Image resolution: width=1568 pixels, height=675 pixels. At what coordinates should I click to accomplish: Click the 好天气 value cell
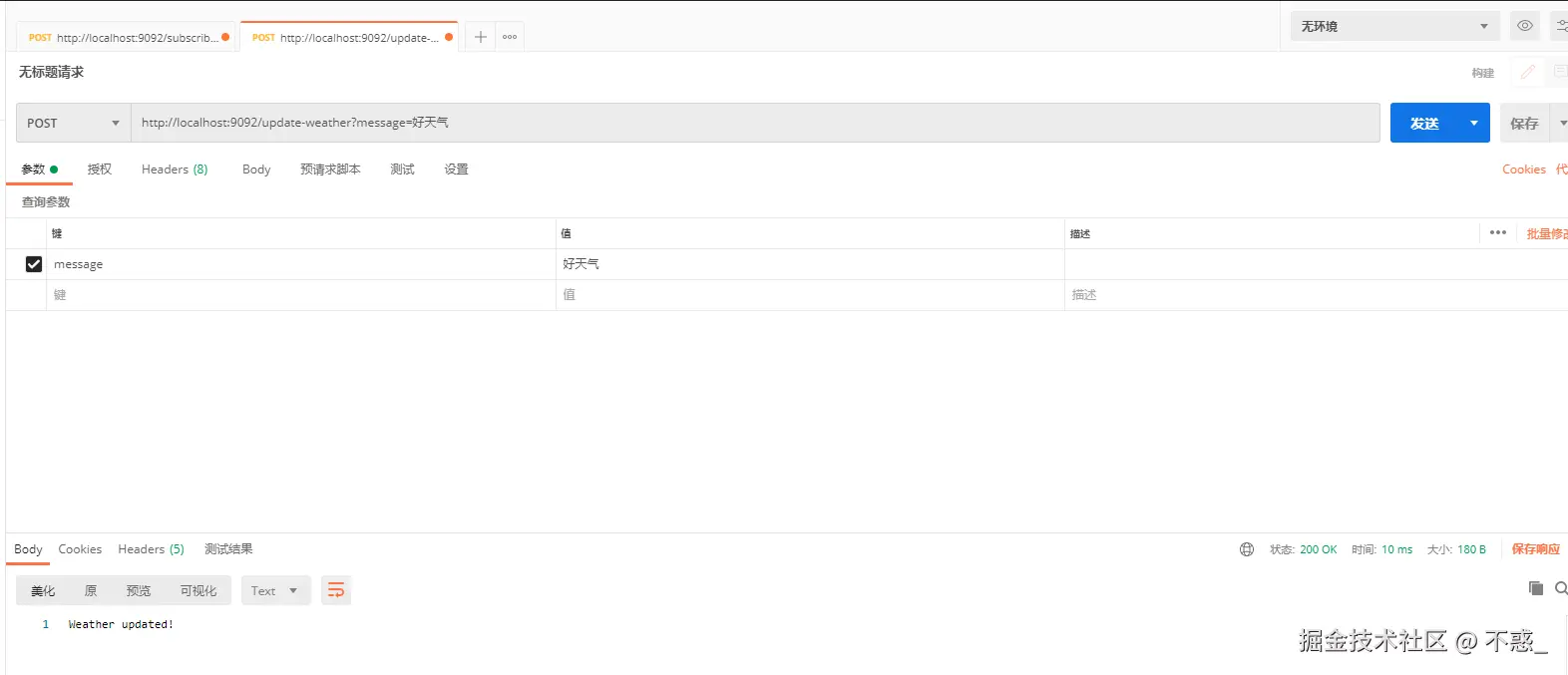[810, 264]
